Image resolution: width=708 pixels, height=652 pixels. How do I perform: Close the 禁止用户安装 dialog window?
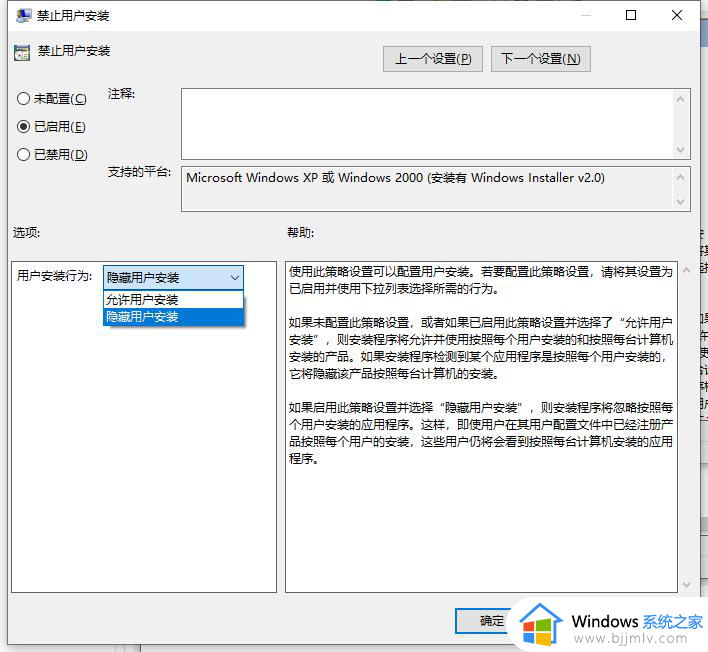tap(679, 16)
